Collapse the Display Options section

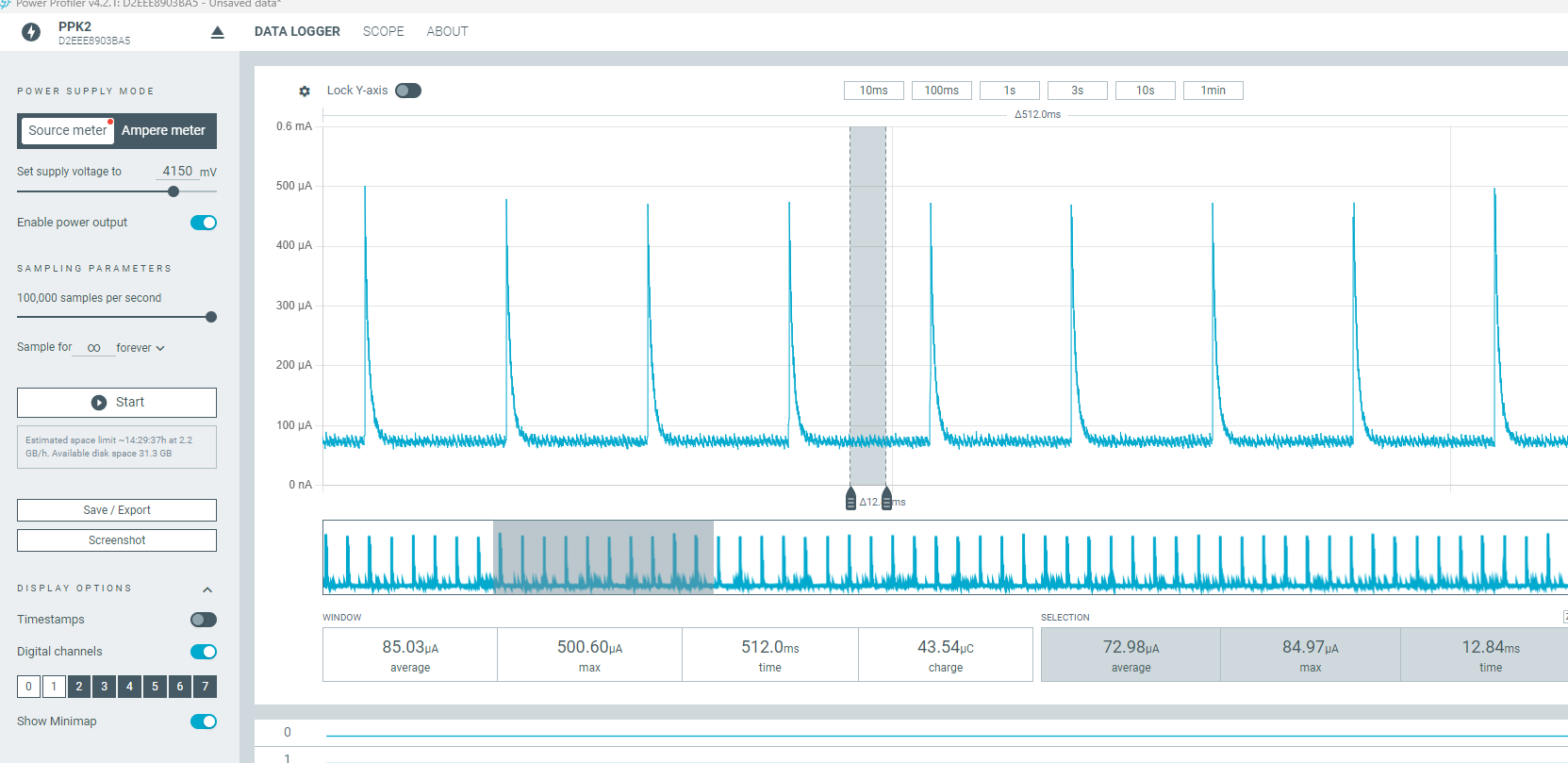(207, 589)
